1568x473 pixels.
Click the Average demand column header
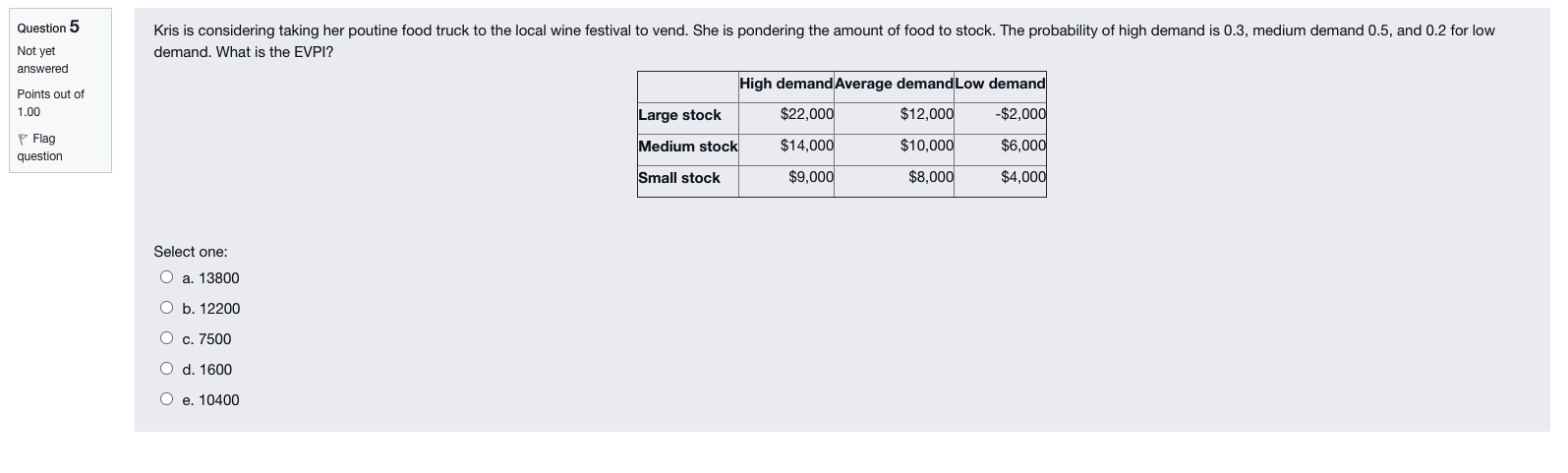(894, 84)
